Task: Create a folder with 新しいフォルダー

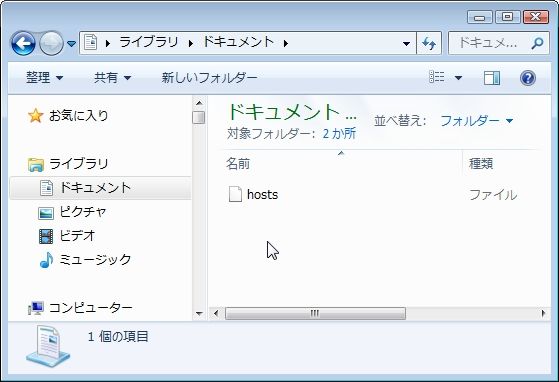Action: pos(209,77)
